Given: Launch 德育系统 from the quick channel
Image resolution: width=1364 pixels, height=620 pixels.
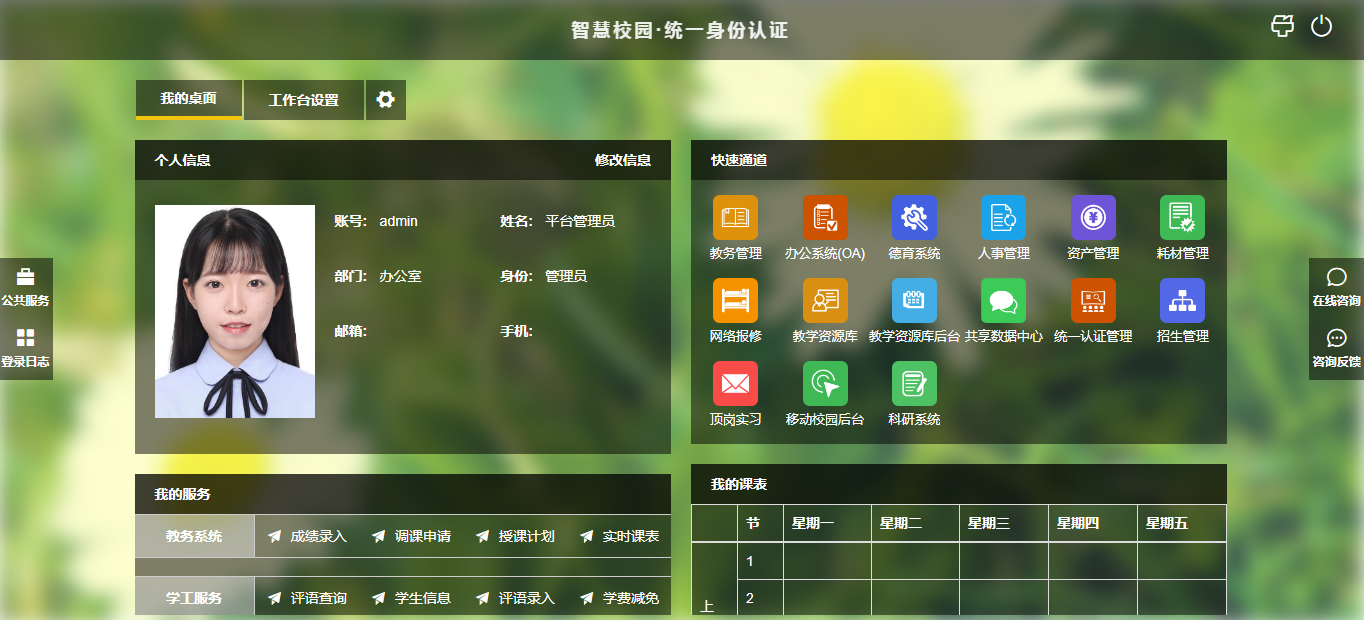Looking at the screenshot, I should (x=913, y=218).
